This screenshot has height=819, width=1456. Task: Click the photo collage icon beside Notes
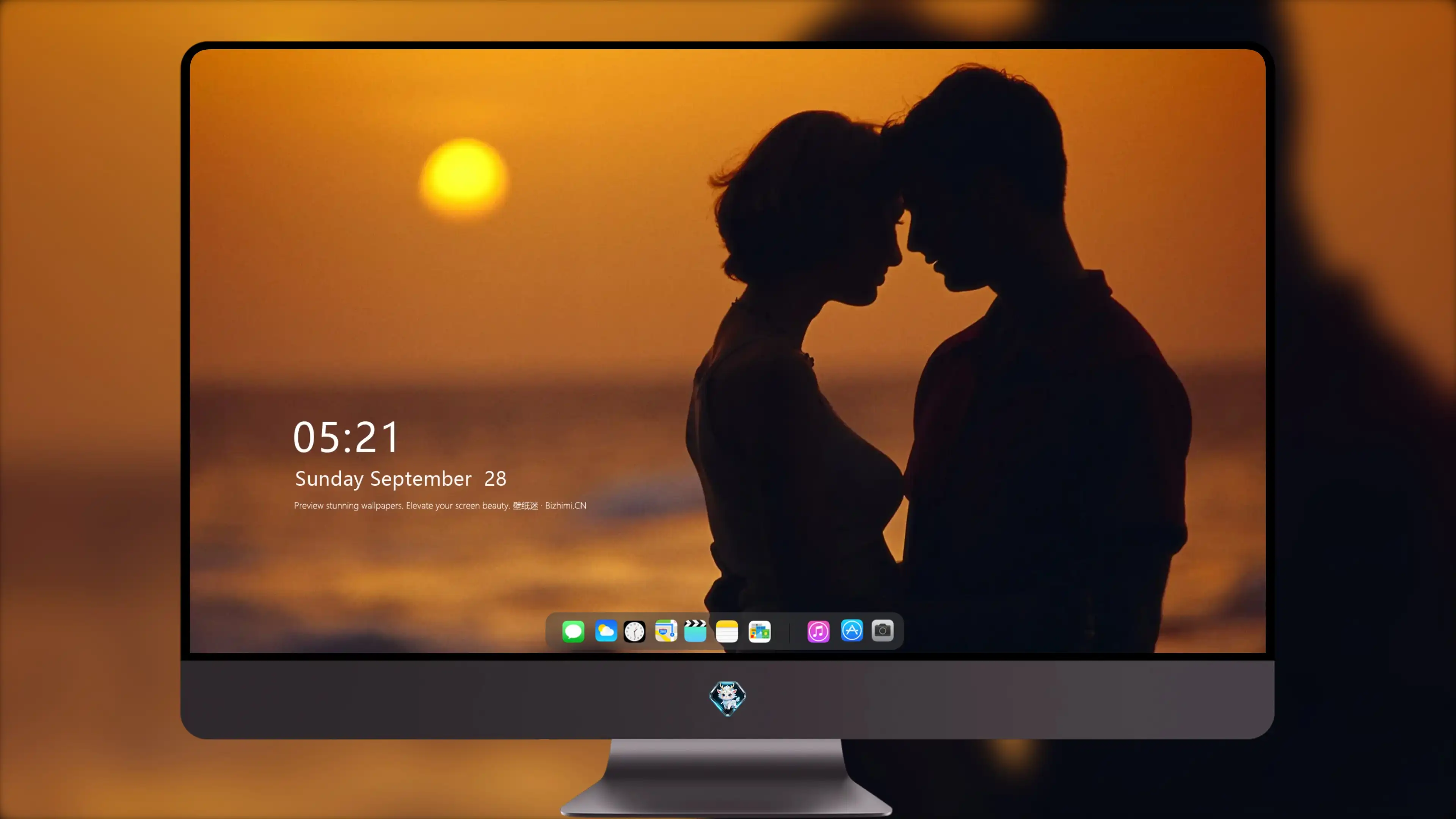tap(759, 631)
